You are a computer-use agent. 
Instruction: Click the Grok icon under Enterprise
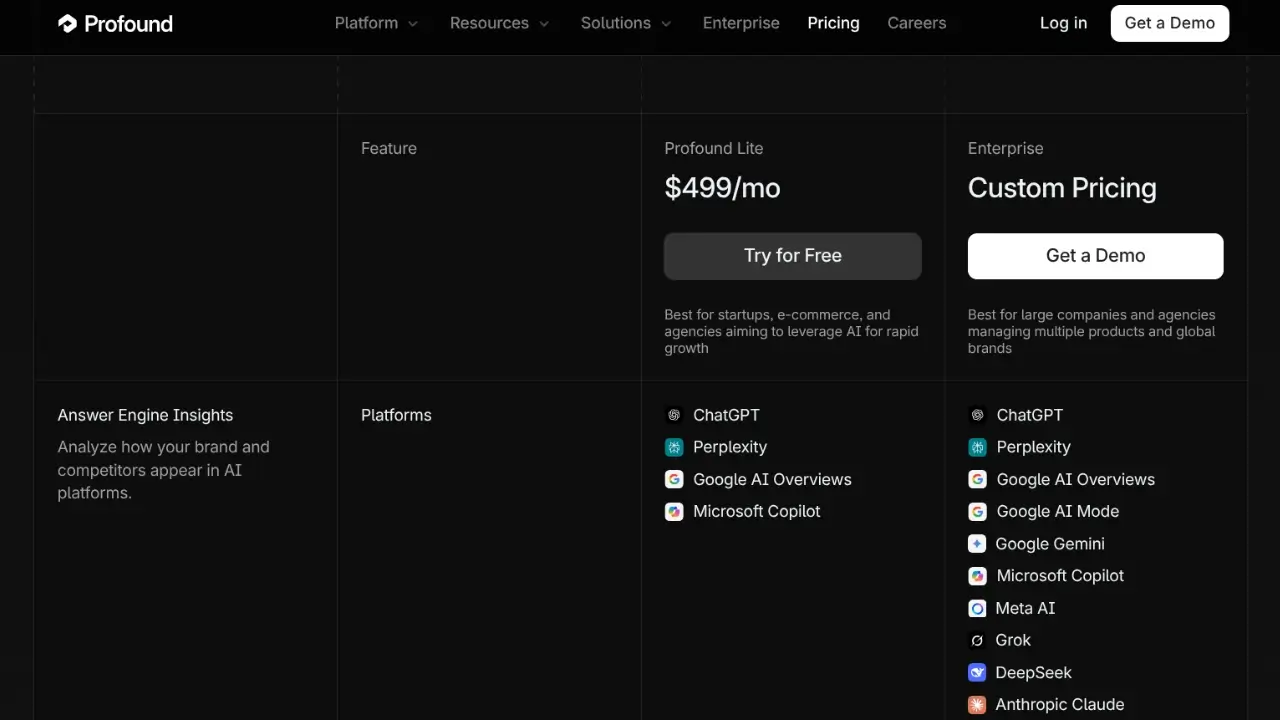click(978, 640)
